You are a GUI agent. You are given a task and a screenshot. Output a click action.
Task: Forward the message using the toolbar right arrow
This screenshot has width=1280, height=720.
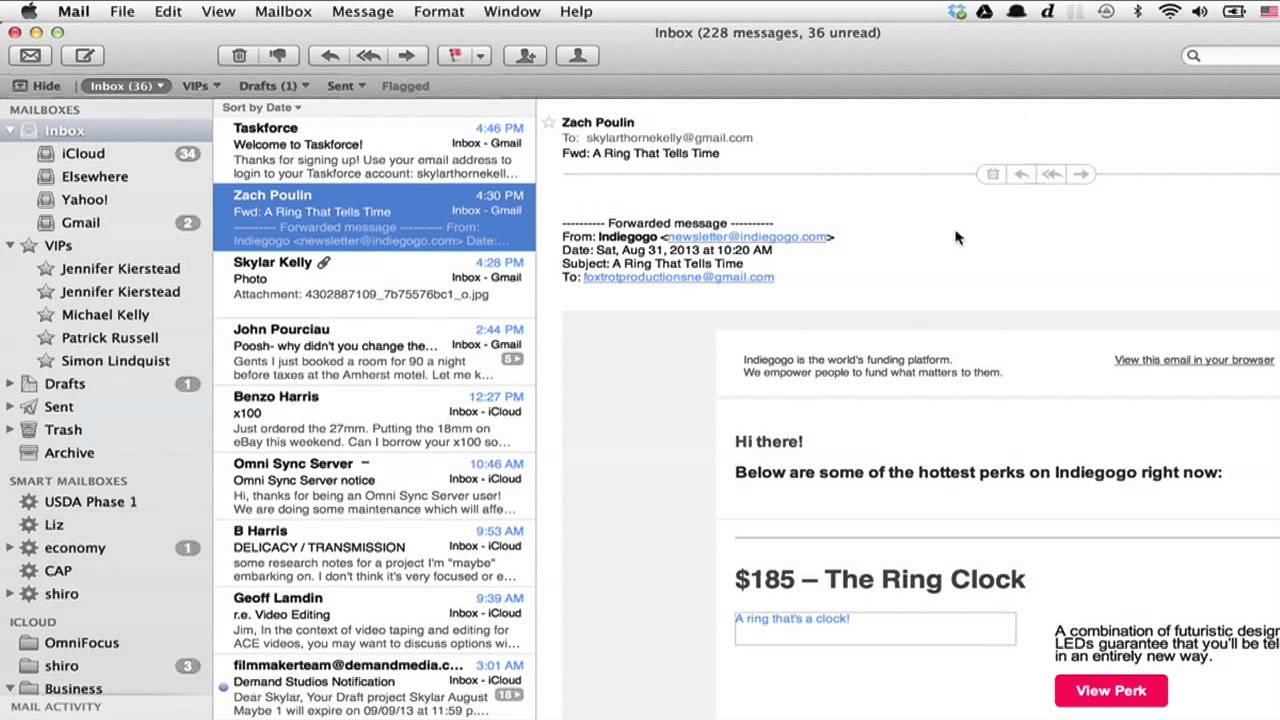coord(406,56)
